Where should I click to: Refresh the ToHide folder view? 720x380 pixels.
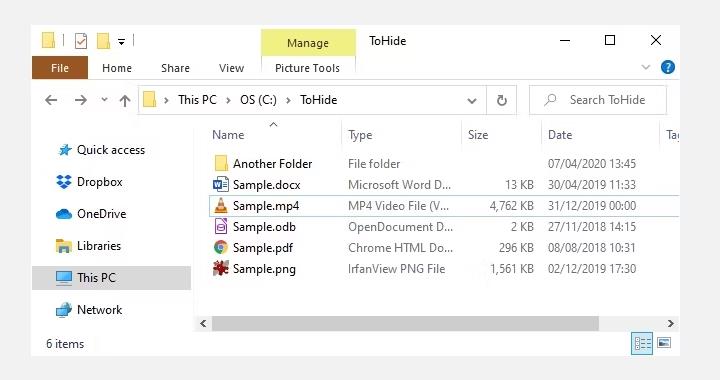501,100
